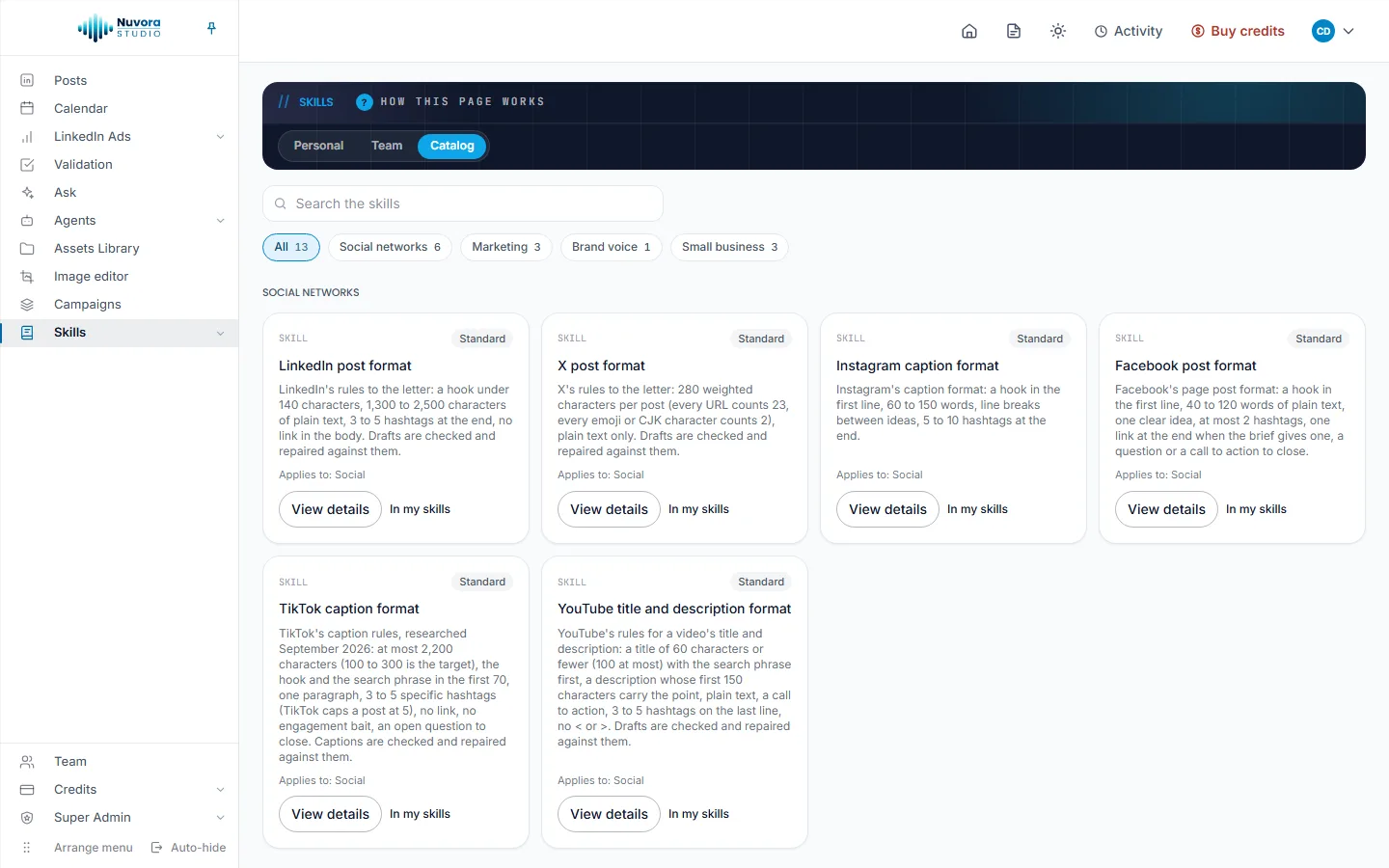Click the LinkedIn Ads chart icon

(x=27, y=136)
